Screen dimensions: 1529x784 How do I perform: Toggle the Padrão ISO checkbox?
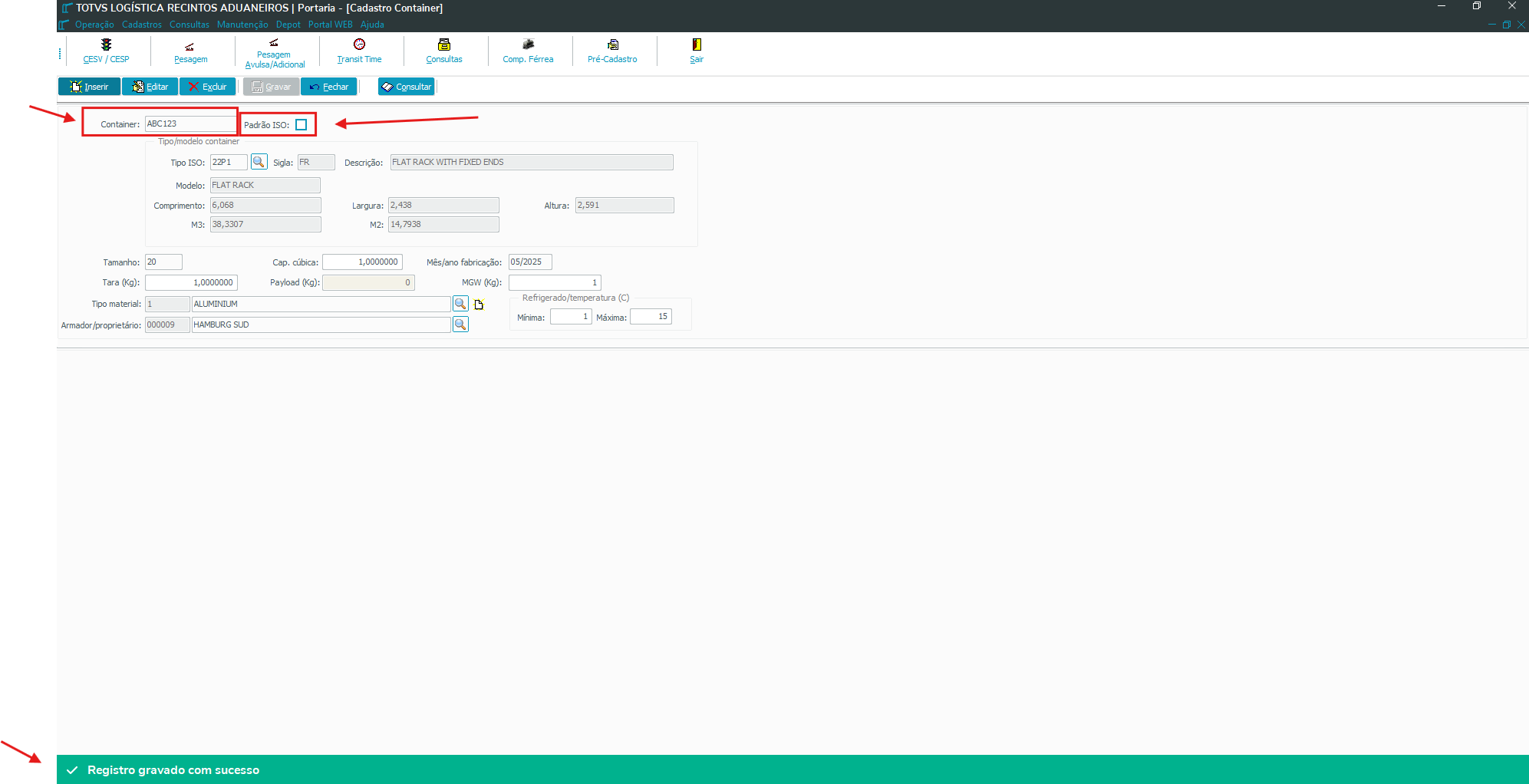(302, 125)
